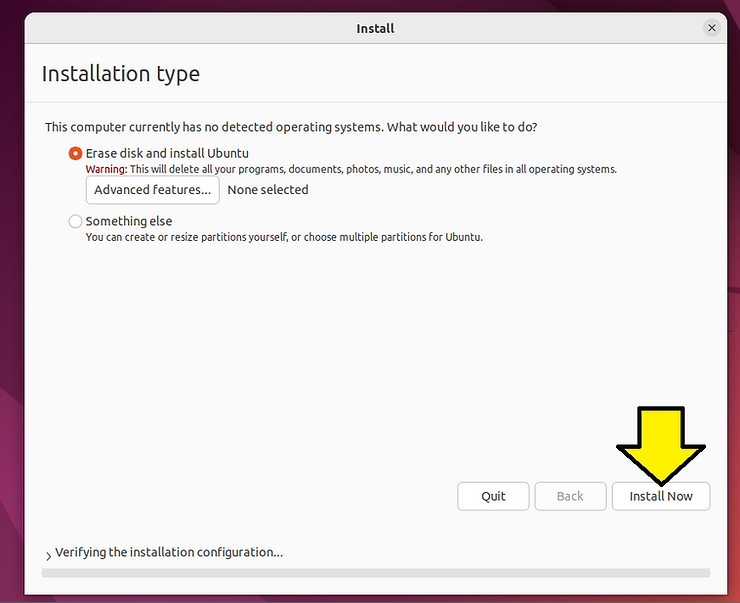The height and width of the screenshot is (603, 740).
Task: Click the Install window title
Action: 375,28
